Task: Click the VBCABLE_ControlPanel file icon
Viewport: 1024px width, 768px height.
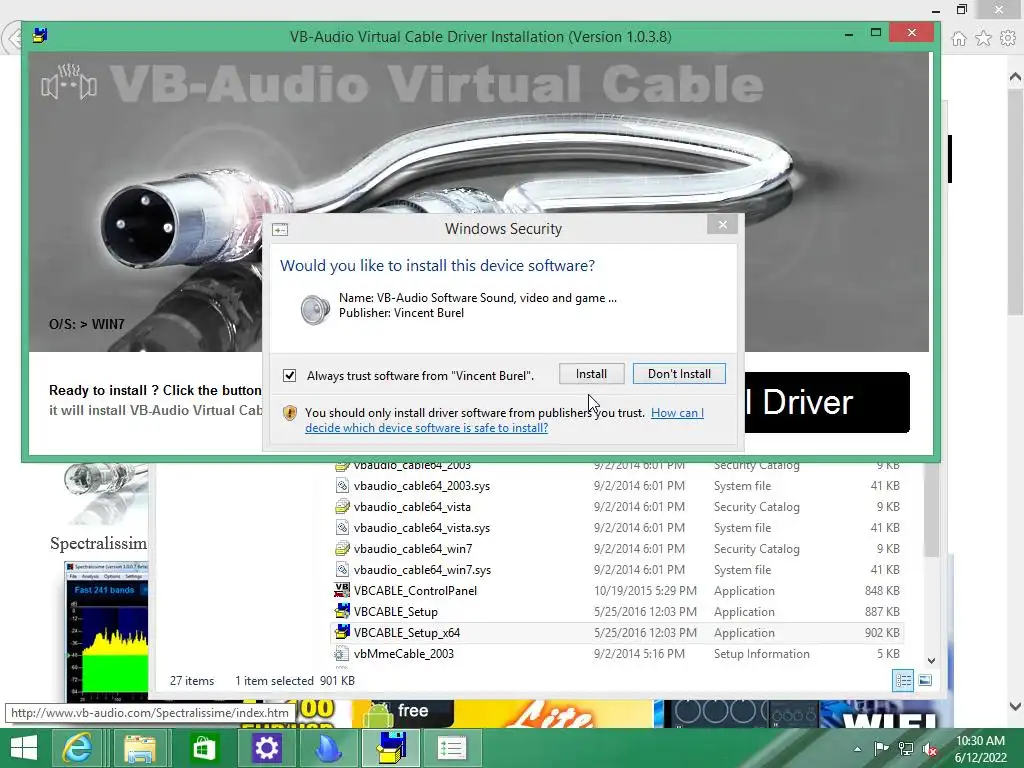Action: coord(342,590)
